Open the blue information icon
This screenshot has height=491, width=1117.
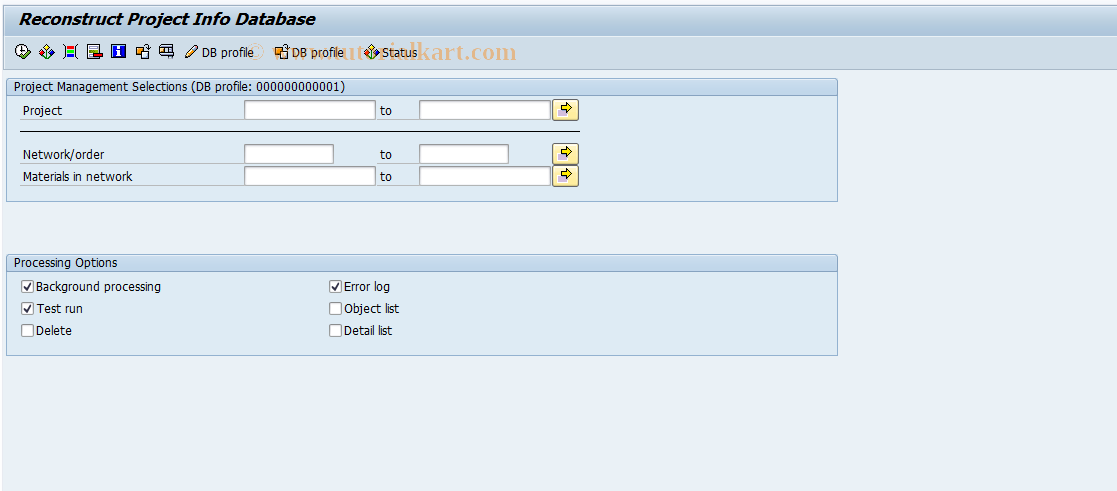point(118,51)
